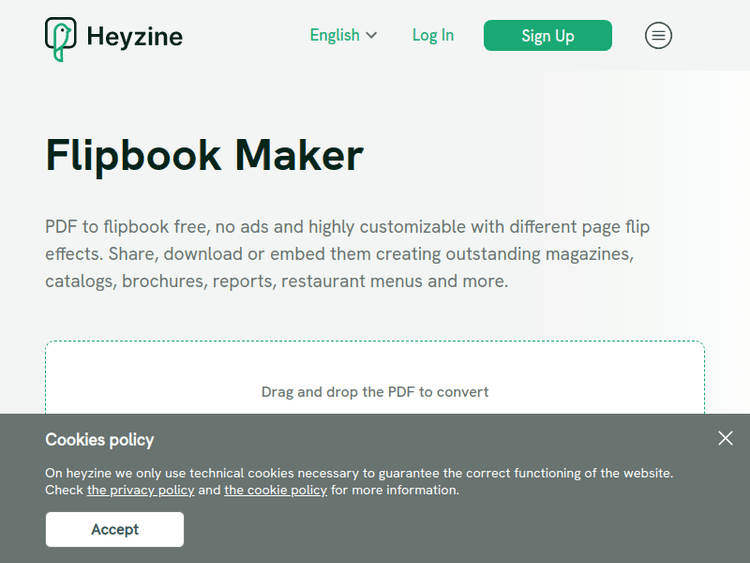Open the cookie policy link
750x563 pixels.
coord(276,490)
